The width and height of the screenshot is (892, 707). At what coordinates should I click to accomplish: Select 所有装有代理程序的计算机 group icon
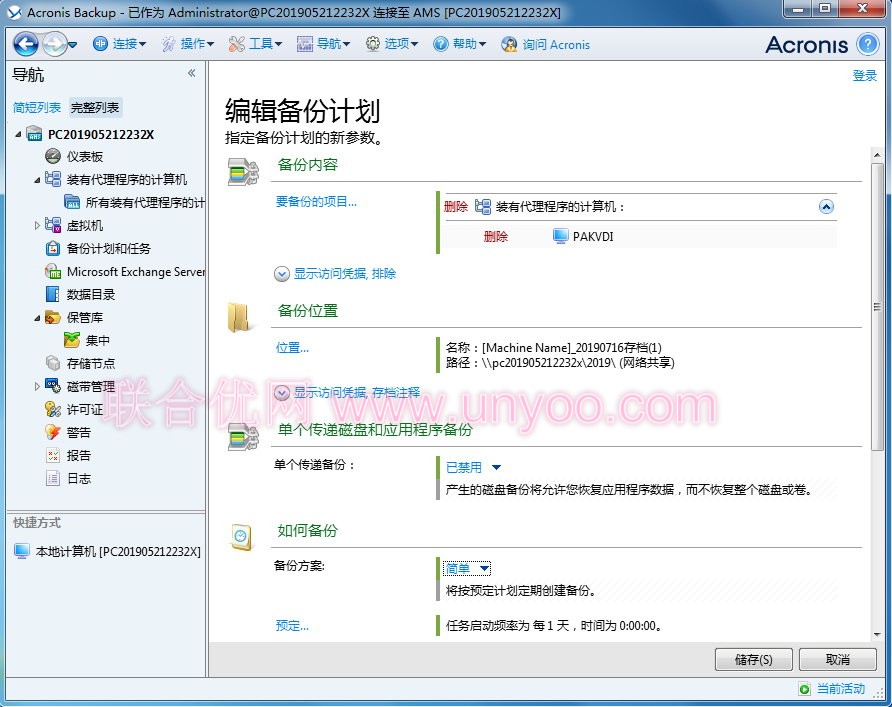pos(72,202)
